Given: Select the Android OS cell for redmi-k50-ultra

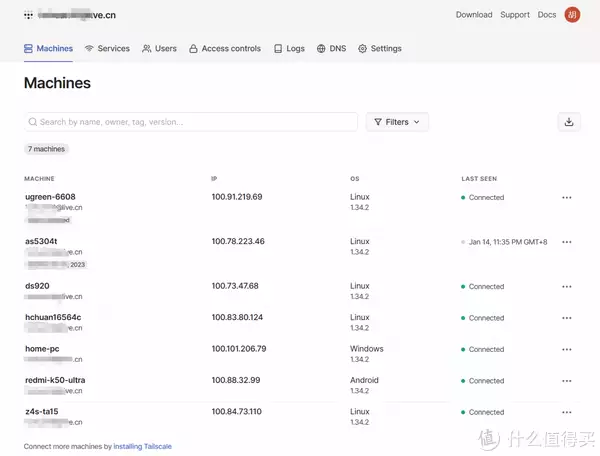Looking at the screenshot, I should pyautogui.click(x=364, y=380).
